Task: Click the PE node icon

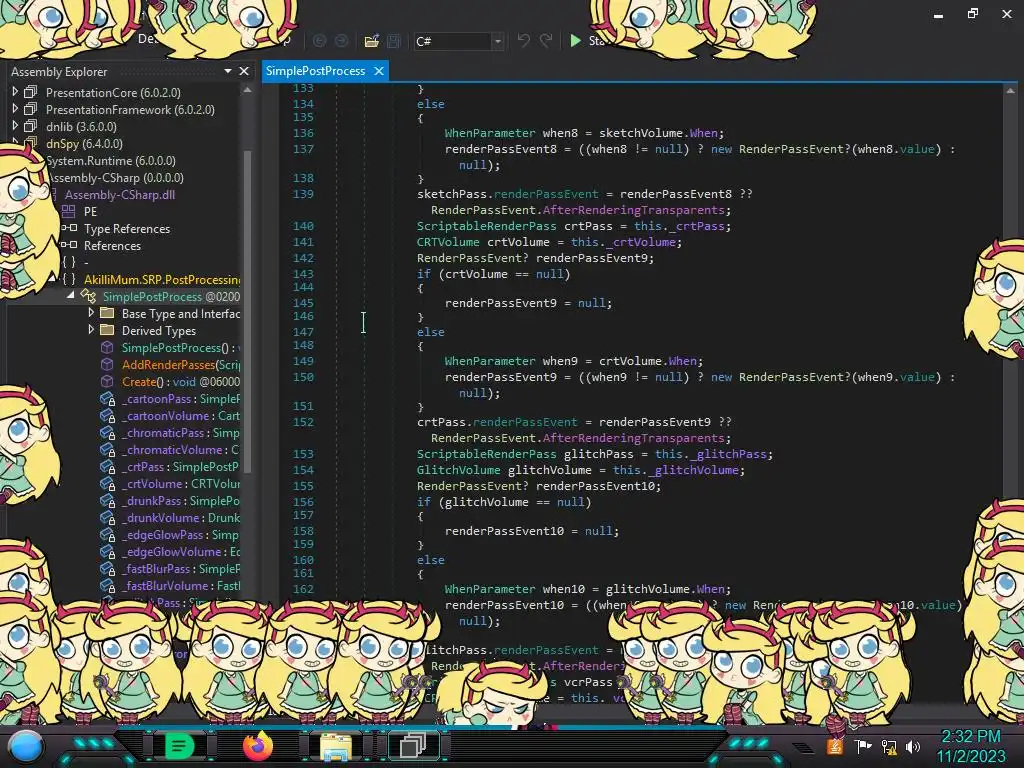Action: [69, 211]
